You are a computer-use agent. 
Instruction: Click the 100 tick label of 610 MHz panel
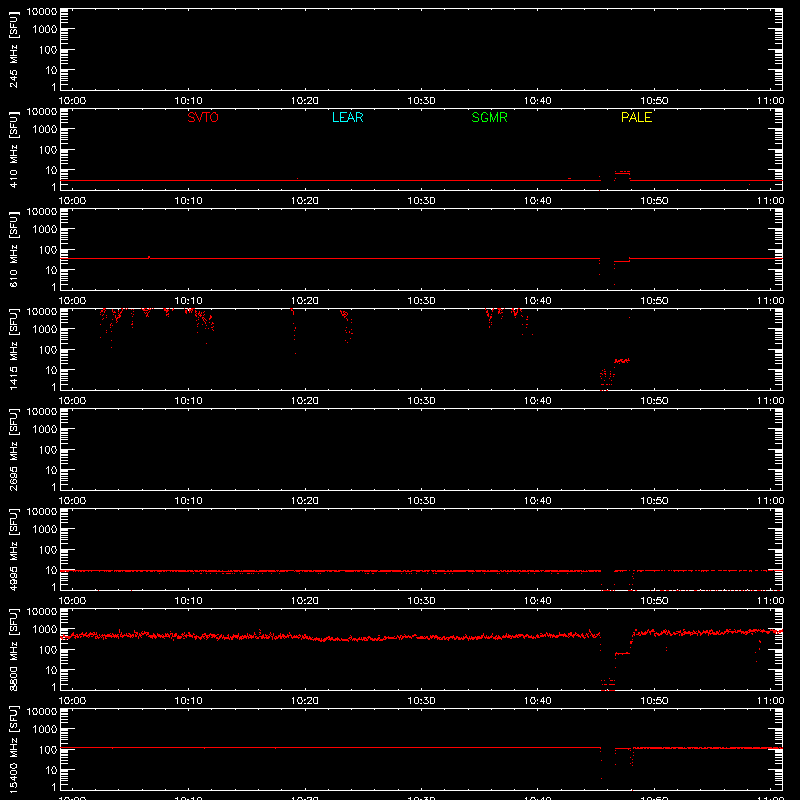click(x=48, y=250)
